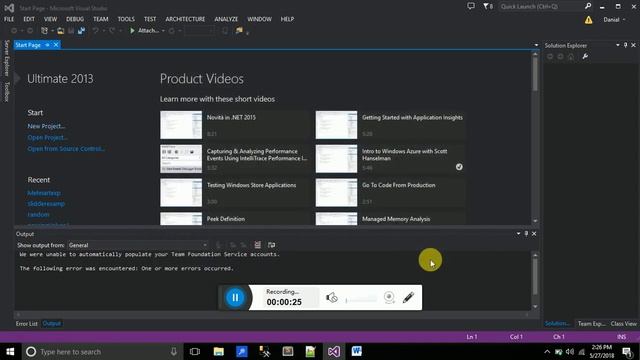Viewport: 640px width, 360px height.
Task: Open the Show output from dropdown
Action: 138,245
